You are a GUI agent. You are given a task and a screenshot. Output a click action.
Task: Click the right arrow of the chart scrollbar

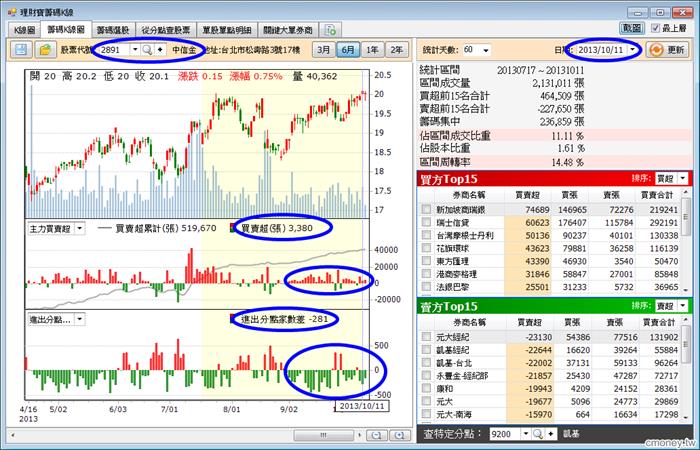(x=360, y=435)
